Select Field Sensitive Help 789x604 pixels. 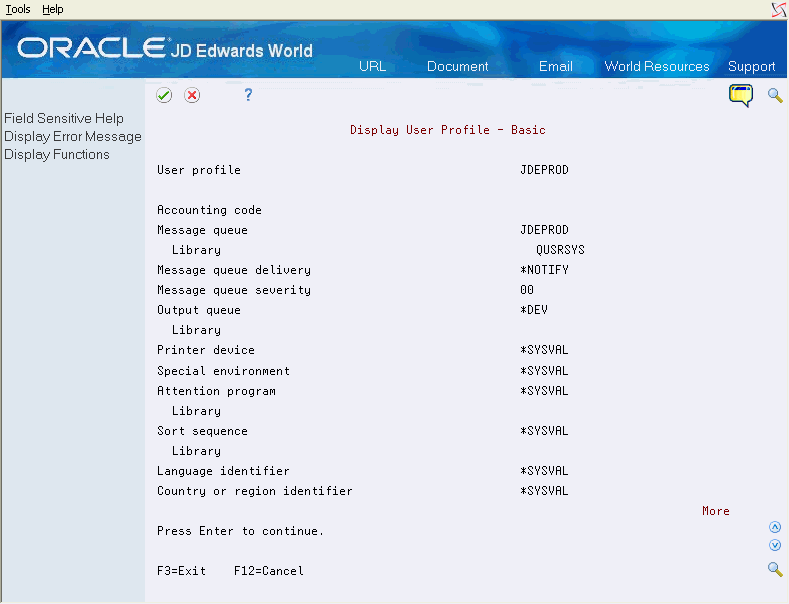click(64, 118)
